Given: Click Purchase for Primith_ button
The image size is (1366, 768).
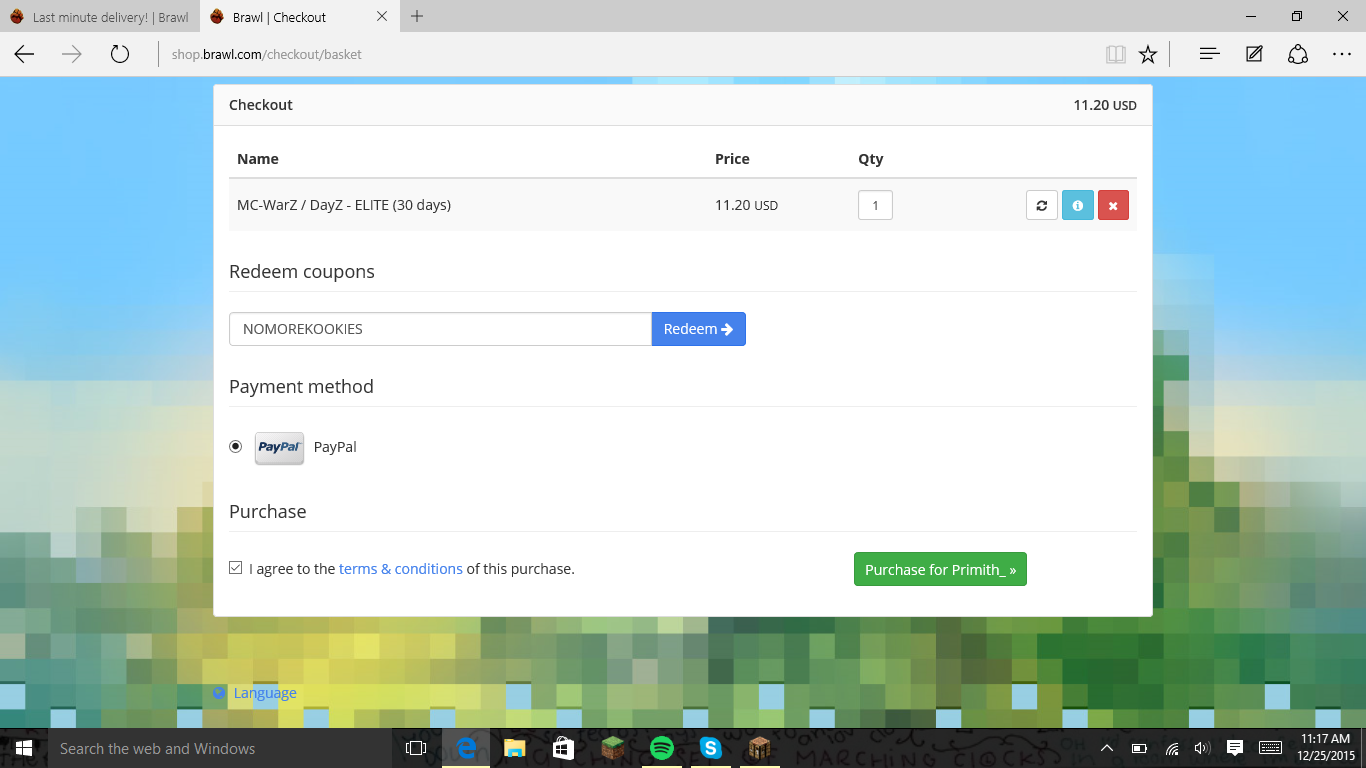Looking at the screenshot, I should pyautogui.click(x=939, y=569).
